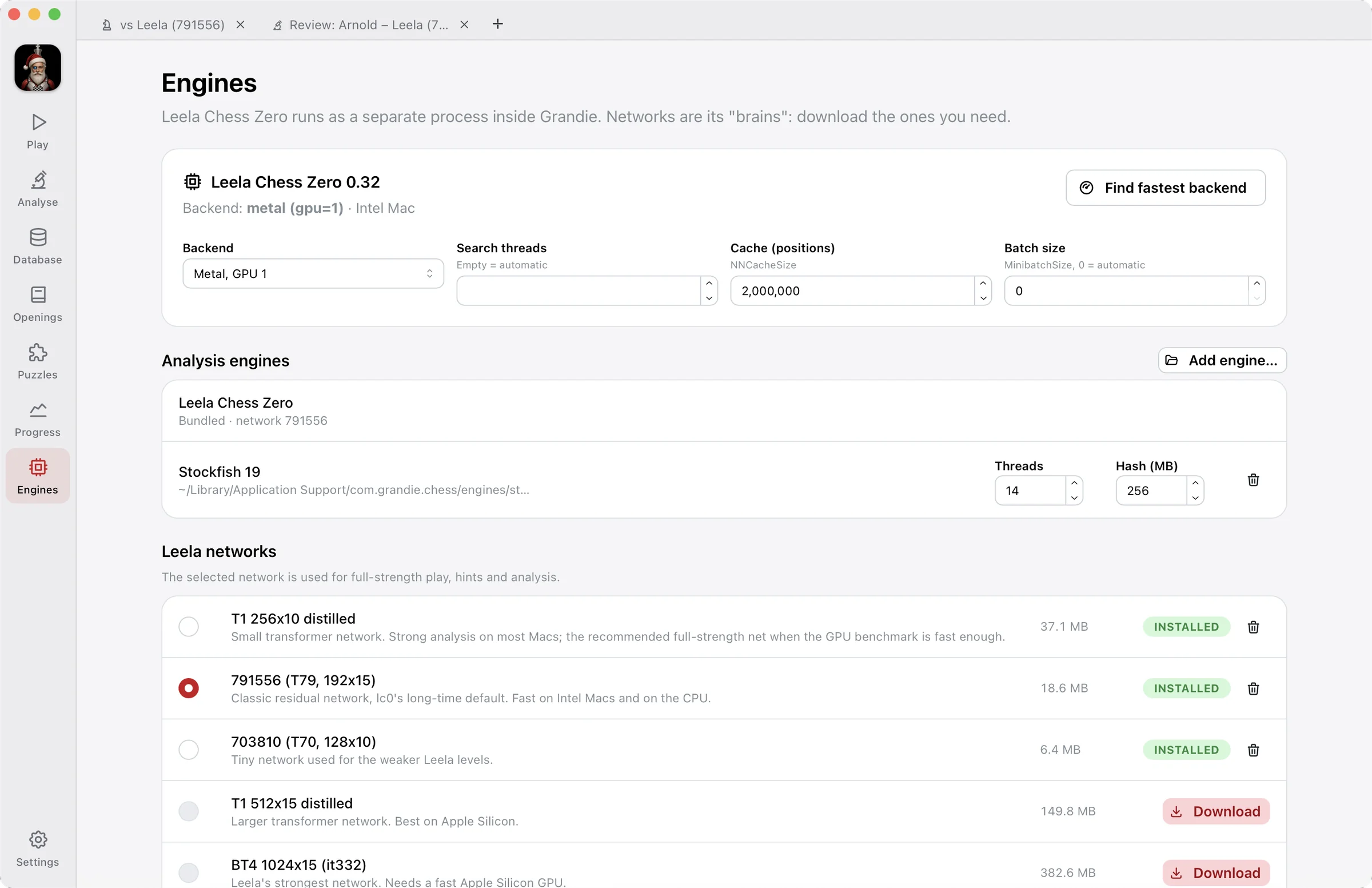This screenshot has height=888, width=1372.
Task: Increase Search threads with up arrow
Action: click(709, 283)
